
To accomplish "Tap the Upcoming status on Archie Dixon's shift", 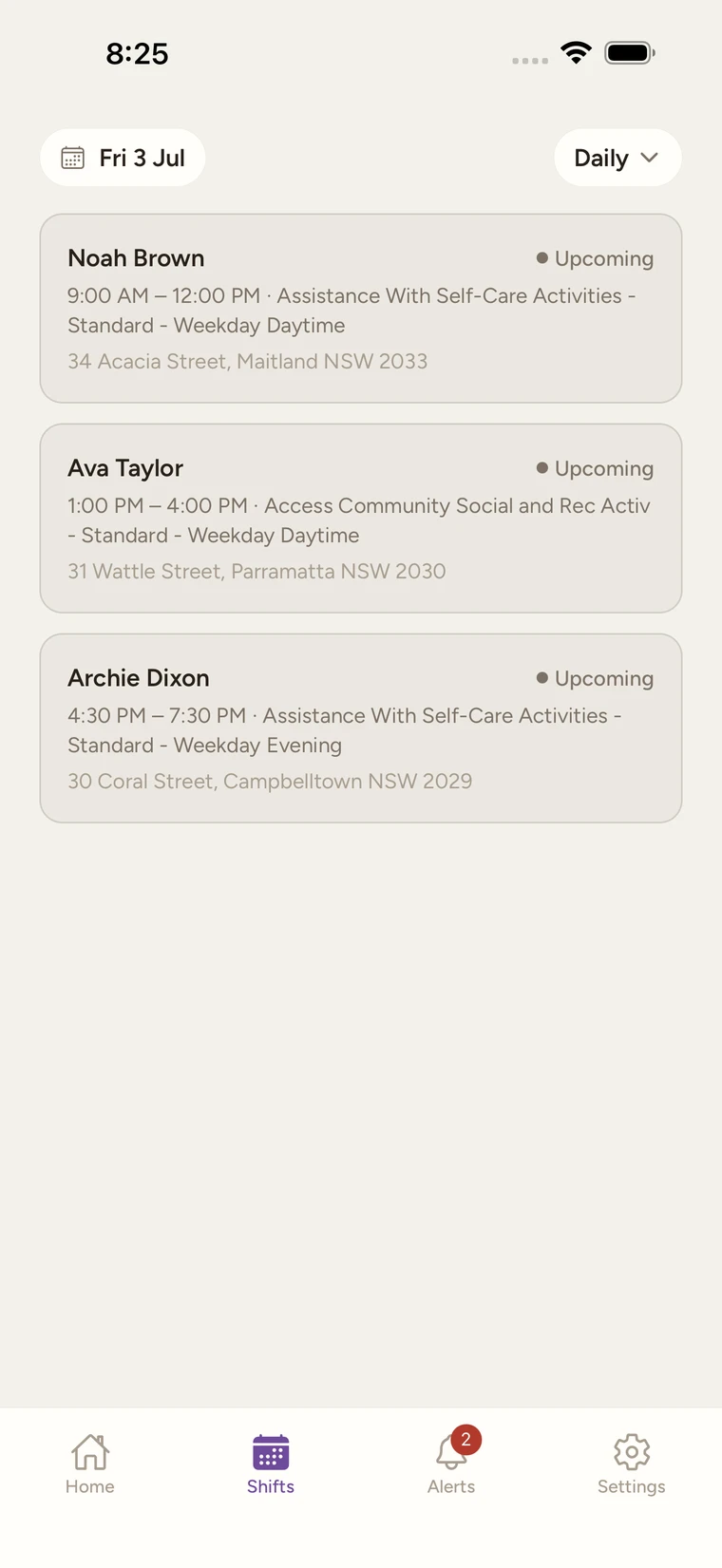I will click(595, 678).
